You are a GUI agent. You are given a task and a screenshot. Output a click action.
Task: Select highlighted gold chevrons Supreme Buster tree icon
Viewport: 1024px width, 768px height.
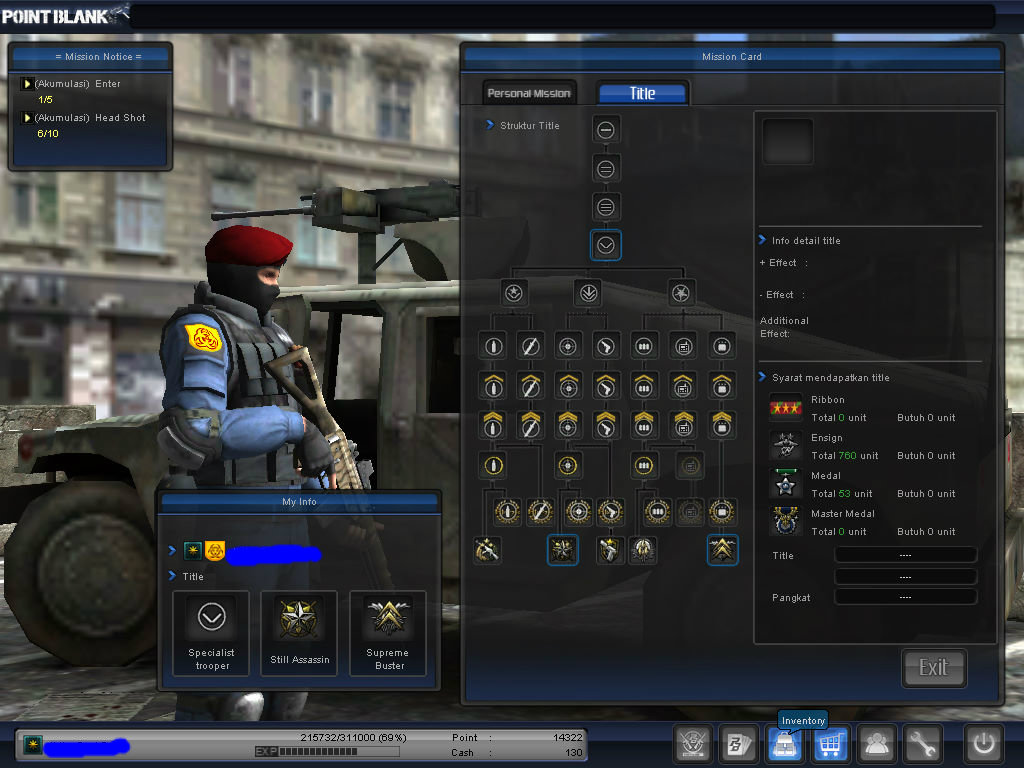click(722, 551)
